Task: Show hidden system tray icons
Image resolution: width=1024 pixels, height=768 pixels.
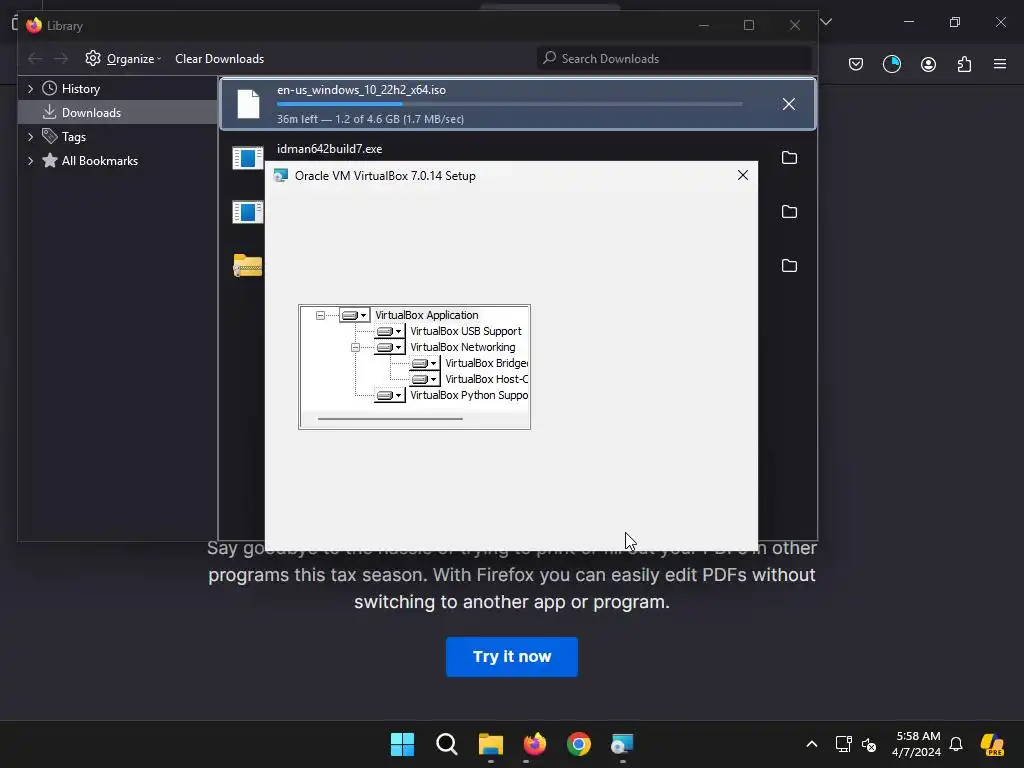Action: pyautogui.click(x=812, y=744)
